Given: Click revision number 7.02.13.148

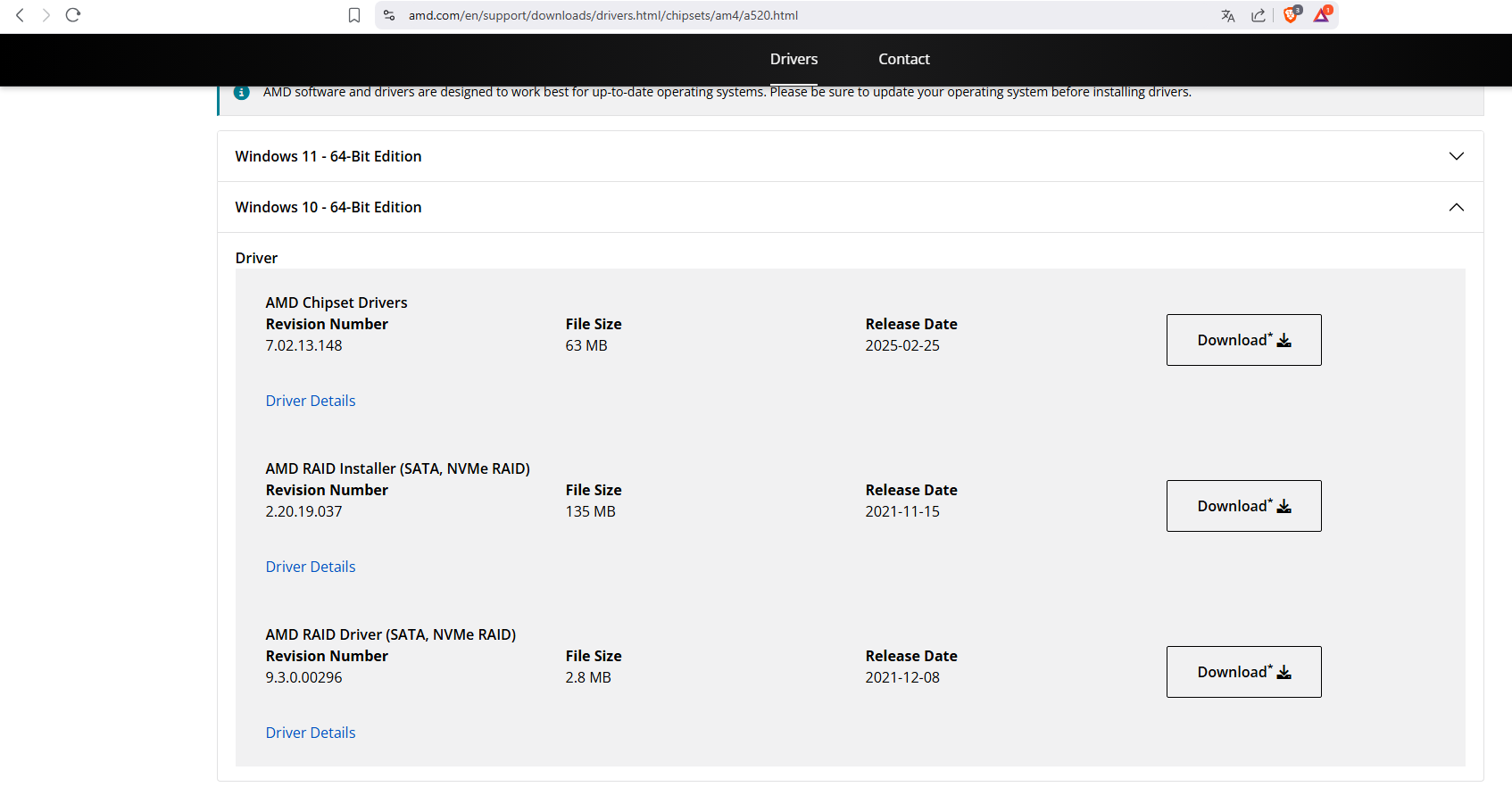Looking at the screenshot, I should click(303, 345).
